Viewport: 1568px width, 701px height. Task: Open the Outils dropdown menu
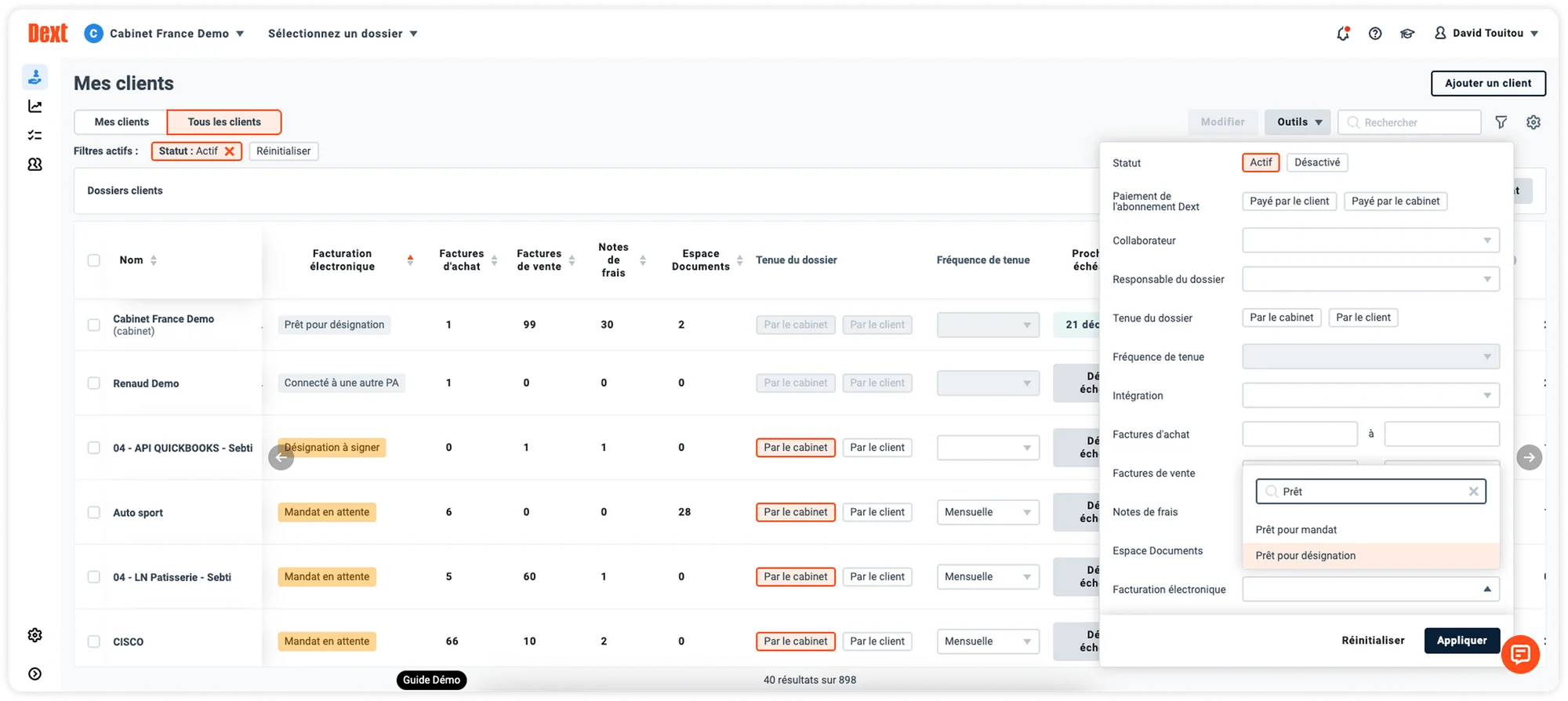[1298, 122]
